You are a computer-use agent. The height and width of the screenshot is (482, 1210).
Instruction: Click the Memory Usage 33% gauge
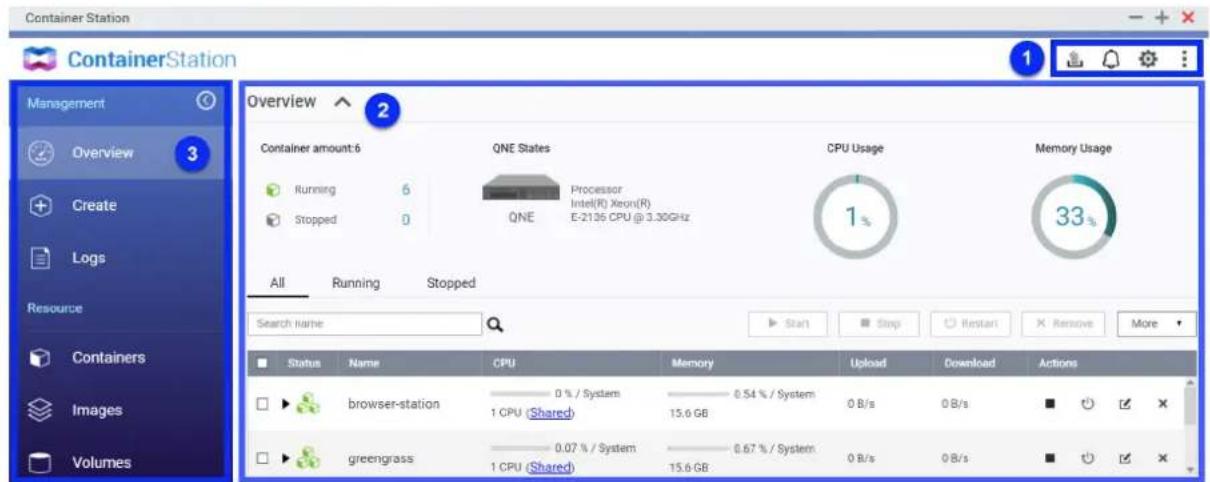pyautogui.click(x=1073, y=218)
